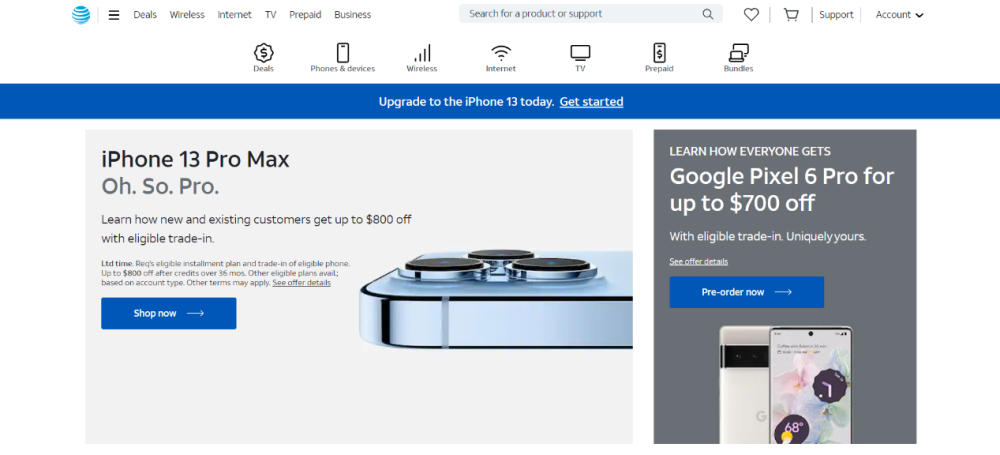The width and height of the screenshot is (1000, 455).
Task: Click the AT&T globe logo
Action: pos(81,15)
